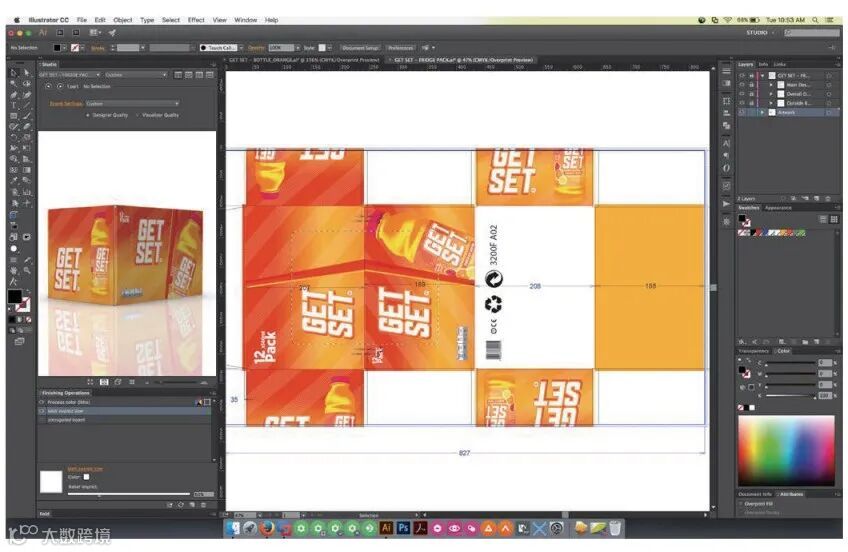Screen dimensions: 848x552
Task: Open the Actions play icon in side dock
Action: coord(726,204)
